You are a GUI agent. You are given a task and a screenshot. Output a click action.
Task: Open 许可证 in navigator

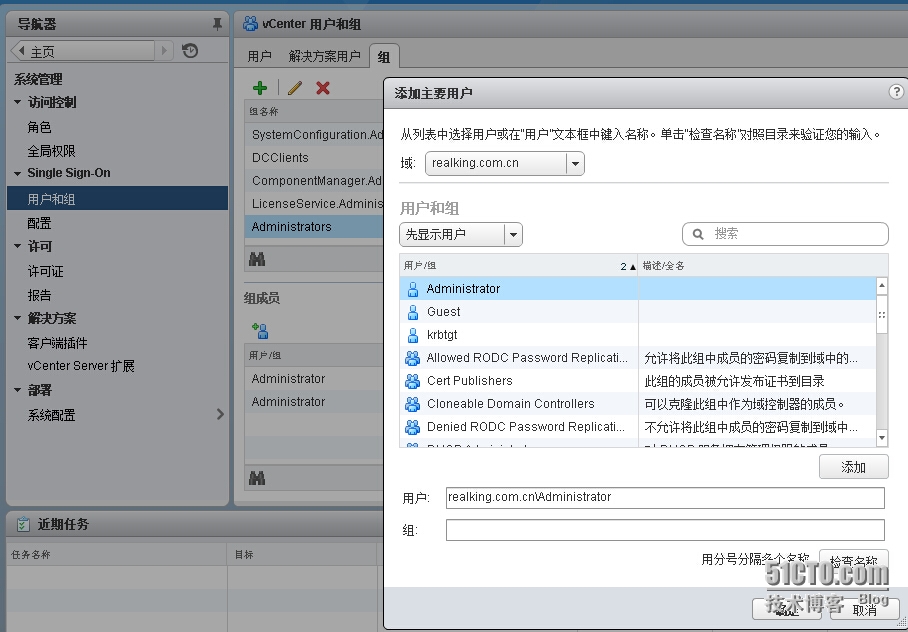pos(46,271)
